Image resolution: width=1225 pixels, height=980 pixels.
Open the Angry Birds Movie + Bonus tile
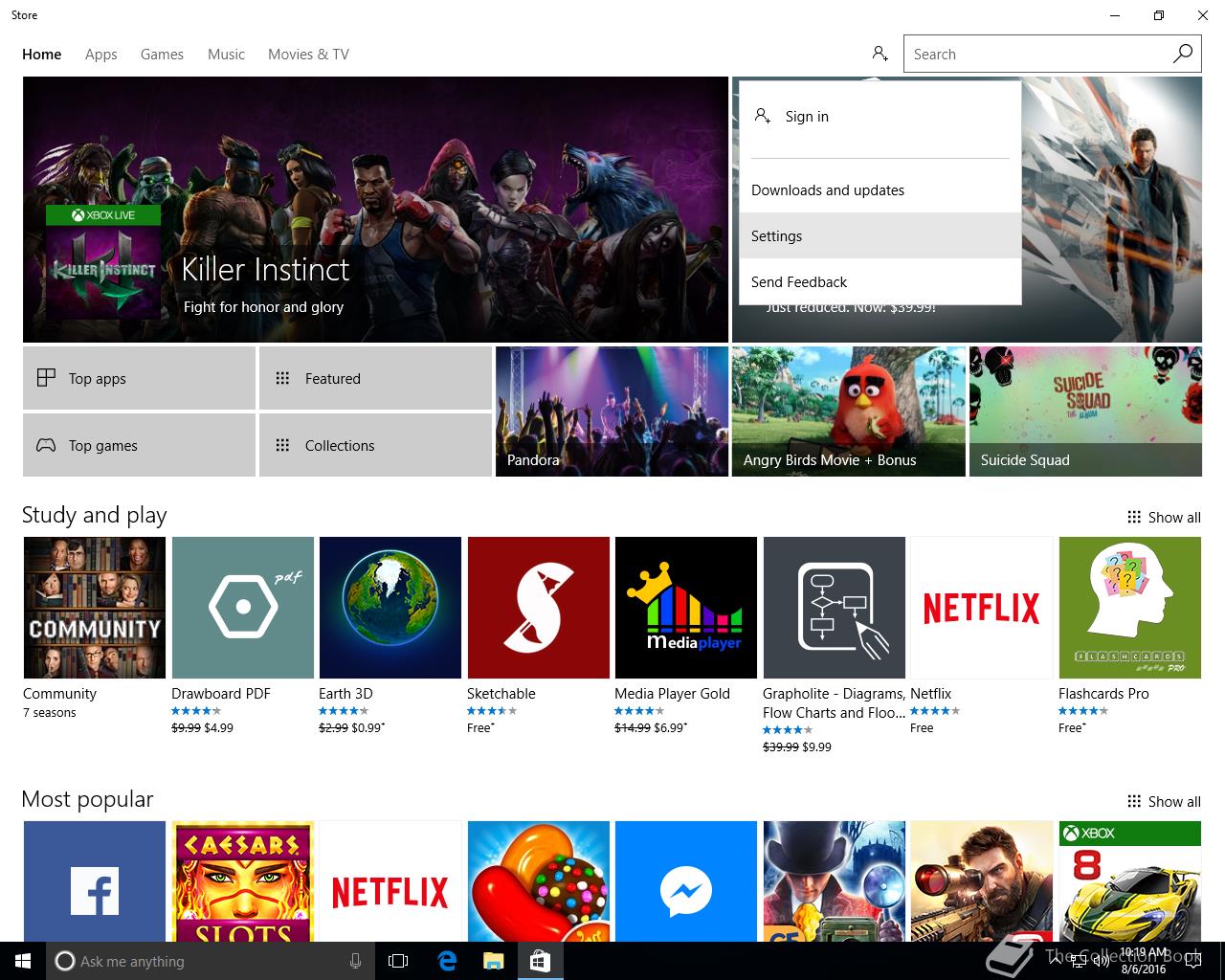click(x=849, y=412)
